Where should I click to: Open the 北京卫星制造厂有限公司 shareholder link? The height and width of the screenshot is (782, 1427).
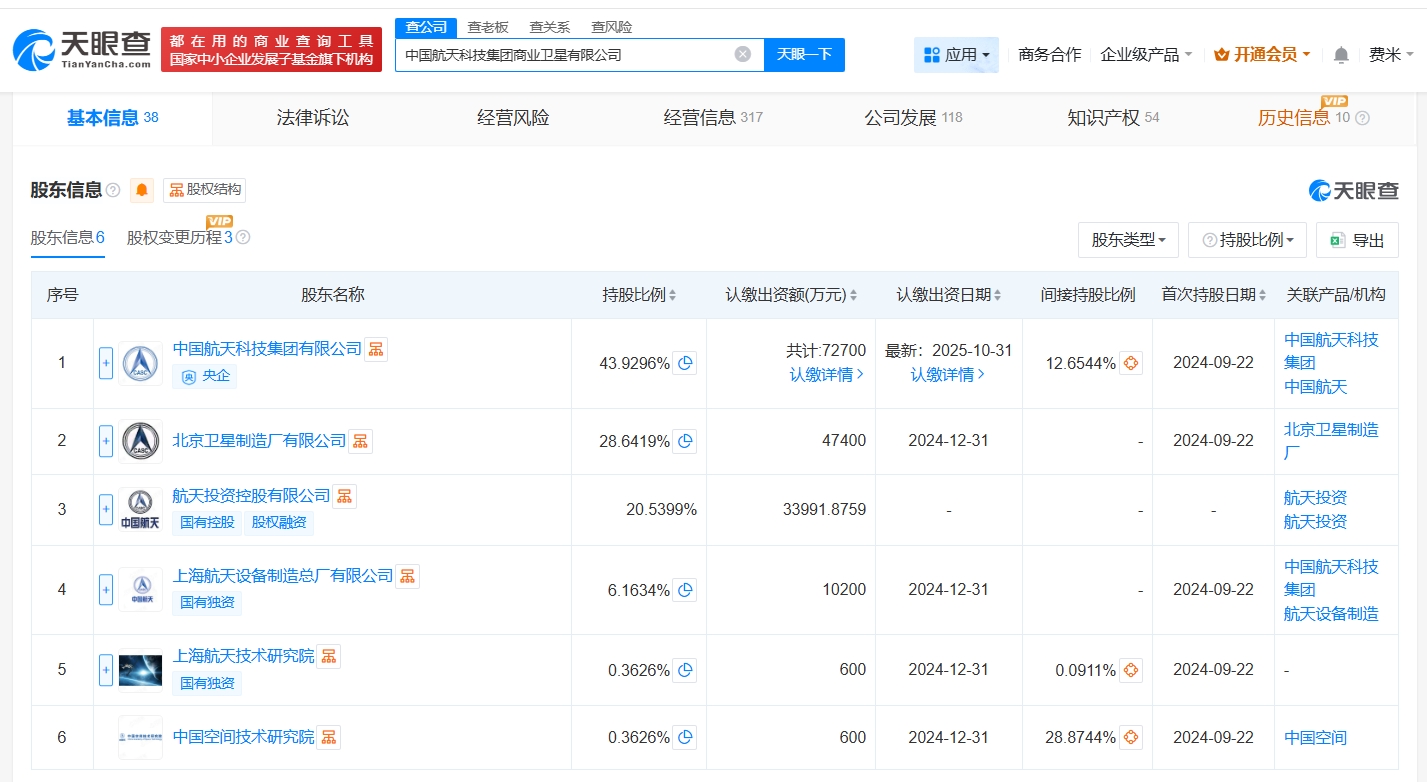coord(259,440)
